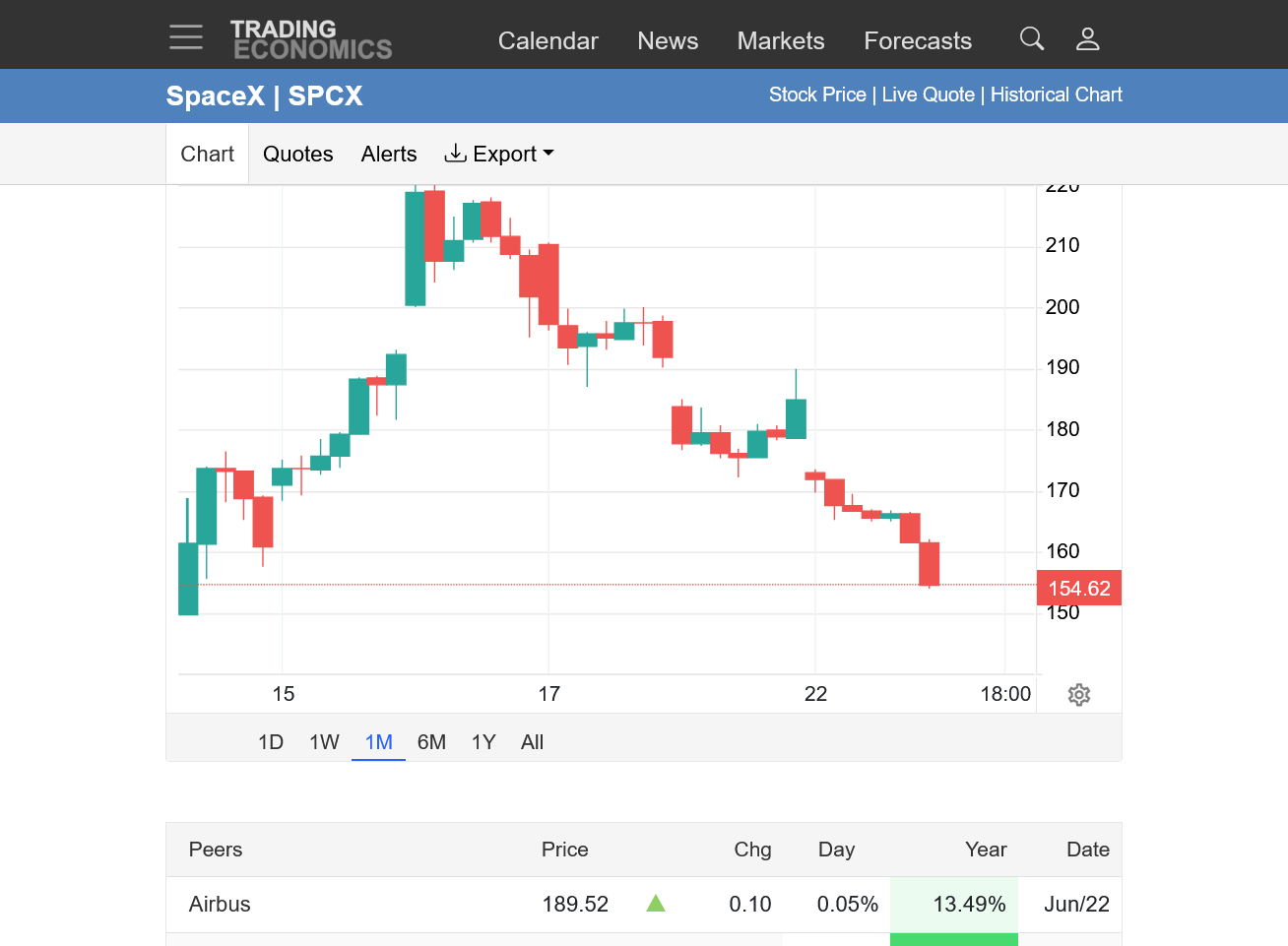Viewport: 1288px width, 946px height.
Task: Click the search magnifier icon
Action: pos(1032,38)
